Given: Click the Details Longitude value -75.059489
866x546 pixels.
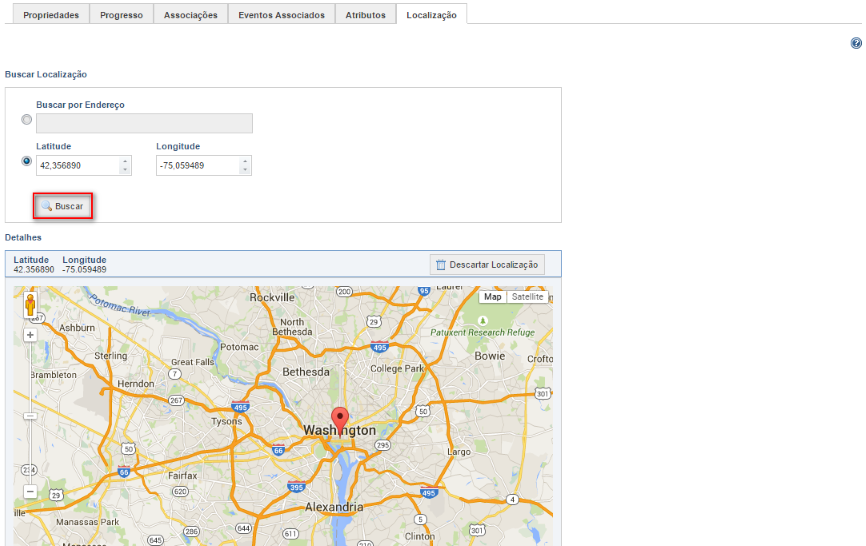Looking at the screenshot, I should coord(84,269).
